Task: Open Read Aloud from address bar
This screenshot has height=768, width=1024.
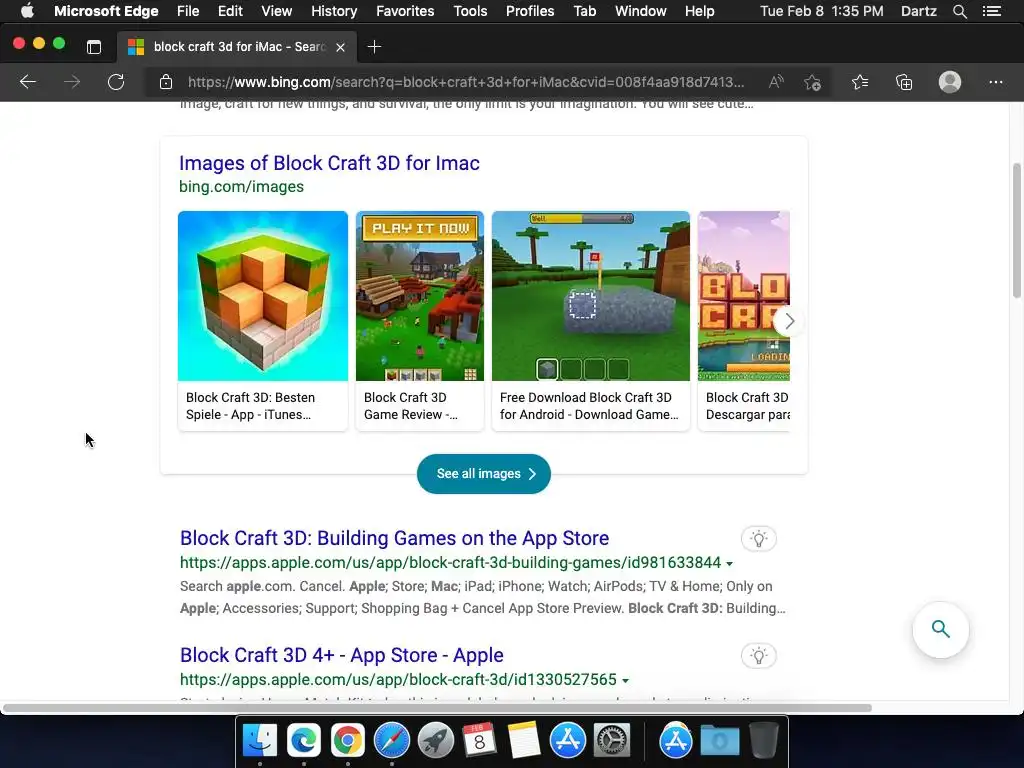Action: [x=776, y=82]
